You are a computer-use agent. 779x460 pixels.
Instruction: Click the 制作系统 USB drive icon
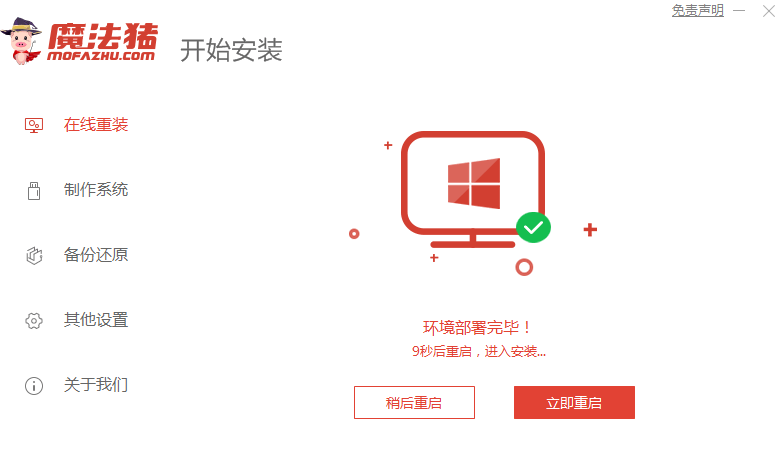pos(34,191)
